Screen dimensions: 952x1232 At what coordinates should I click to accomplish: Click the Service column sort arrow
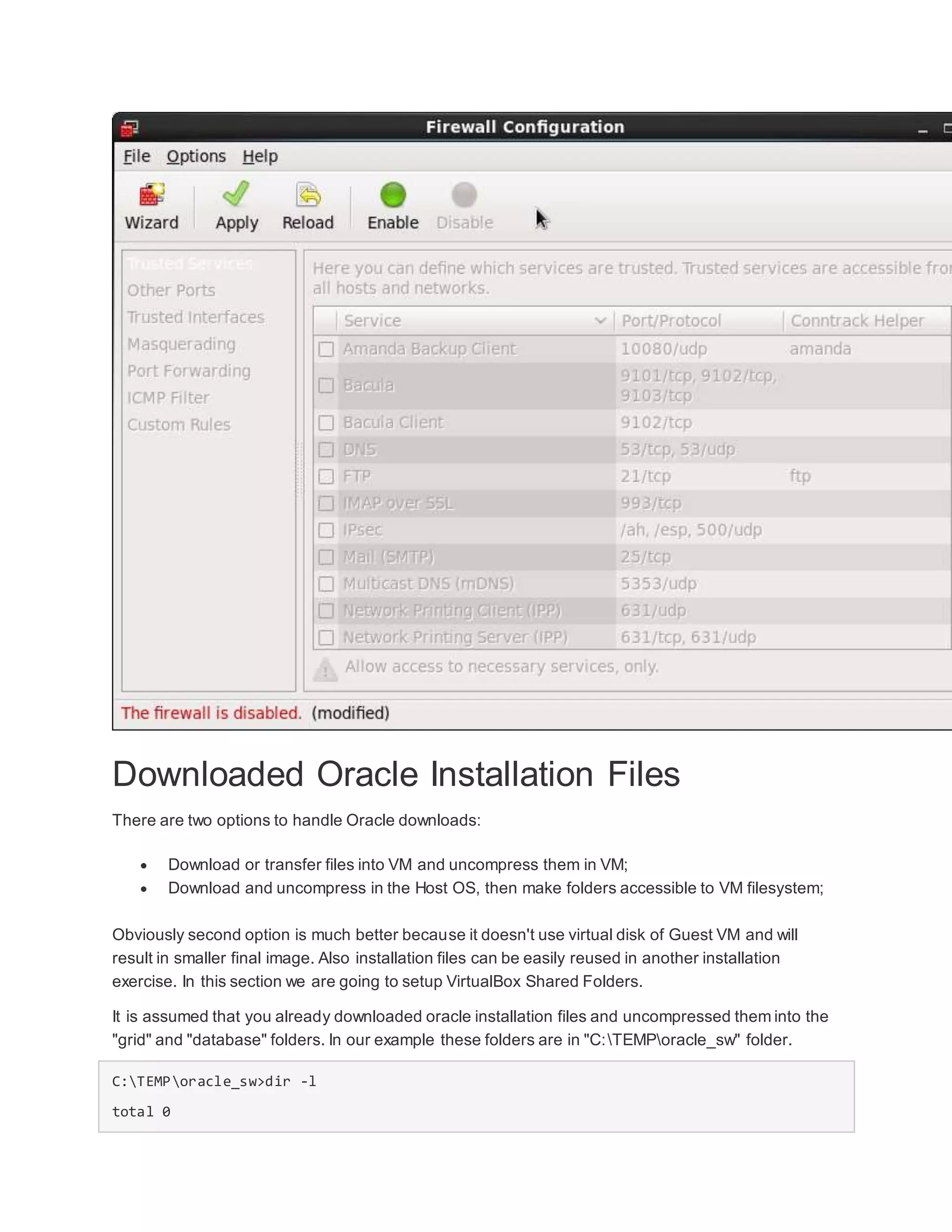(600, 321)
